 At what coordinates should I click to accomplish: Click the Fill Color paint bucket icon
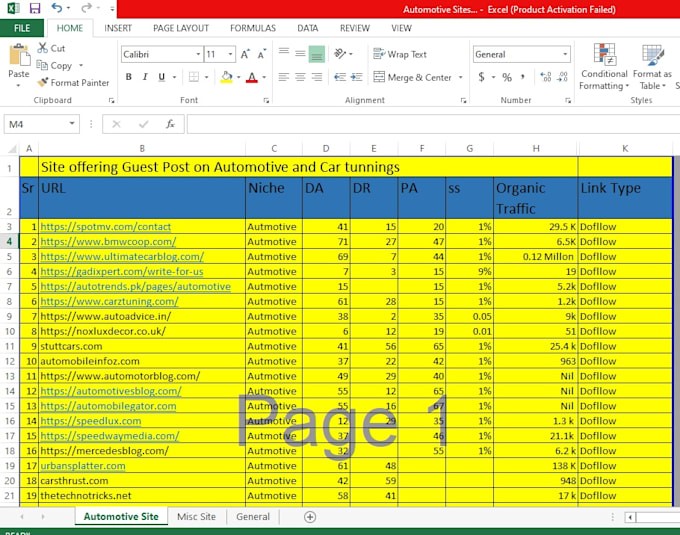pos(226,77)
